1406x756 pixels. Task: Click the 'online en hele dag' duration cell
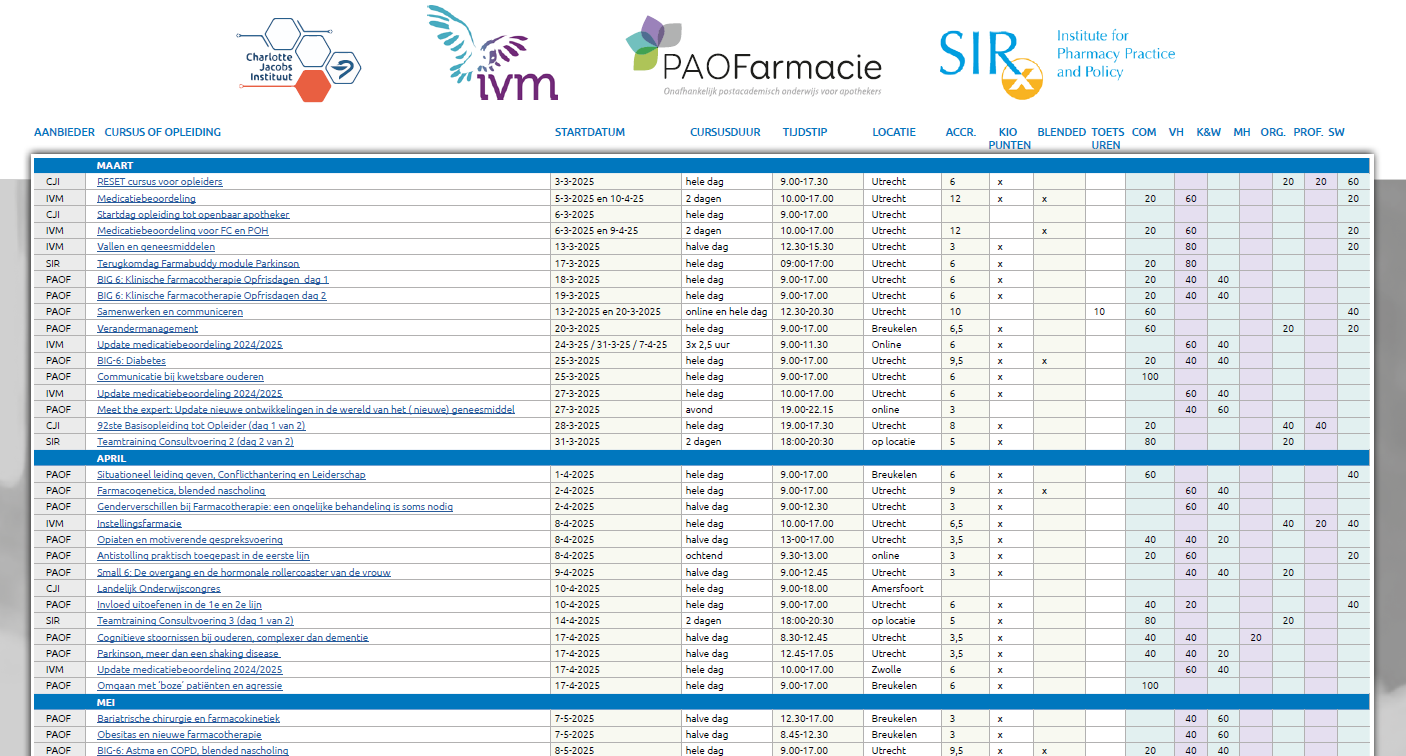(726, 312)
